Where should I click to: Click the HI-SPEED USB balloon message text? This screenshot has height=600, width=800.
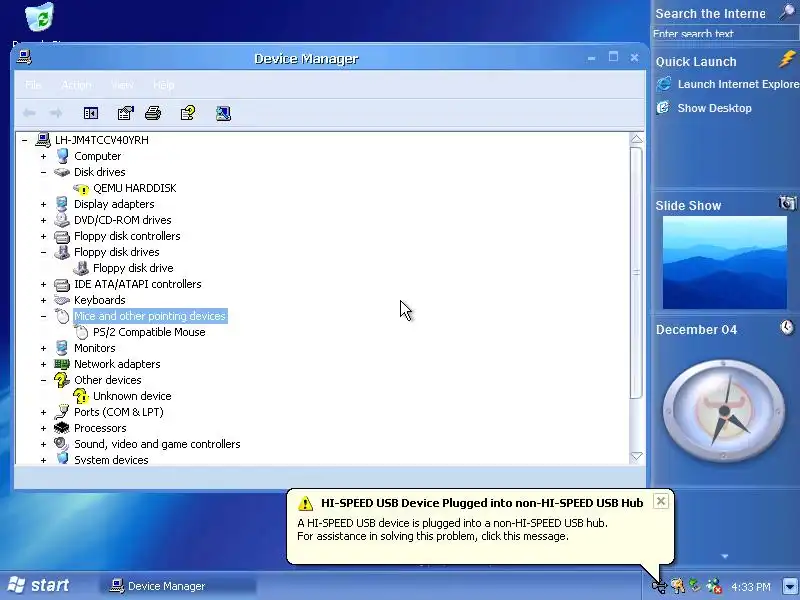[x=452, y=530]
